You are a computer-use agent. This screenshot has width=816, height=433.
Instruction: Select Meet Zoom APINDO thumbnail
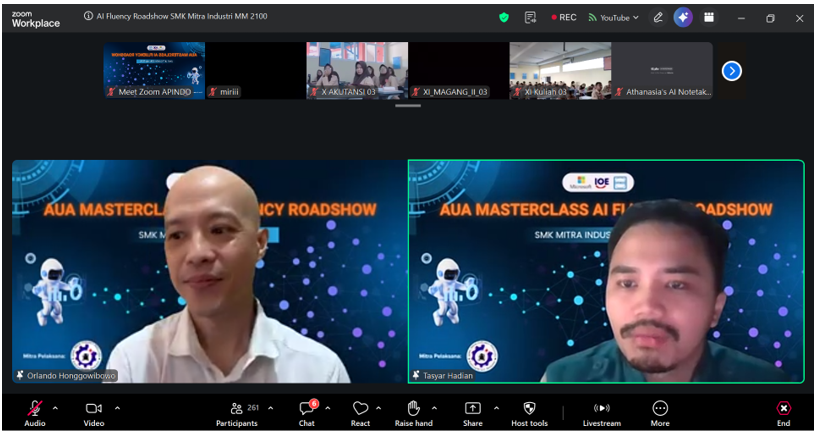pyautogui.click(x=154, y=70)
